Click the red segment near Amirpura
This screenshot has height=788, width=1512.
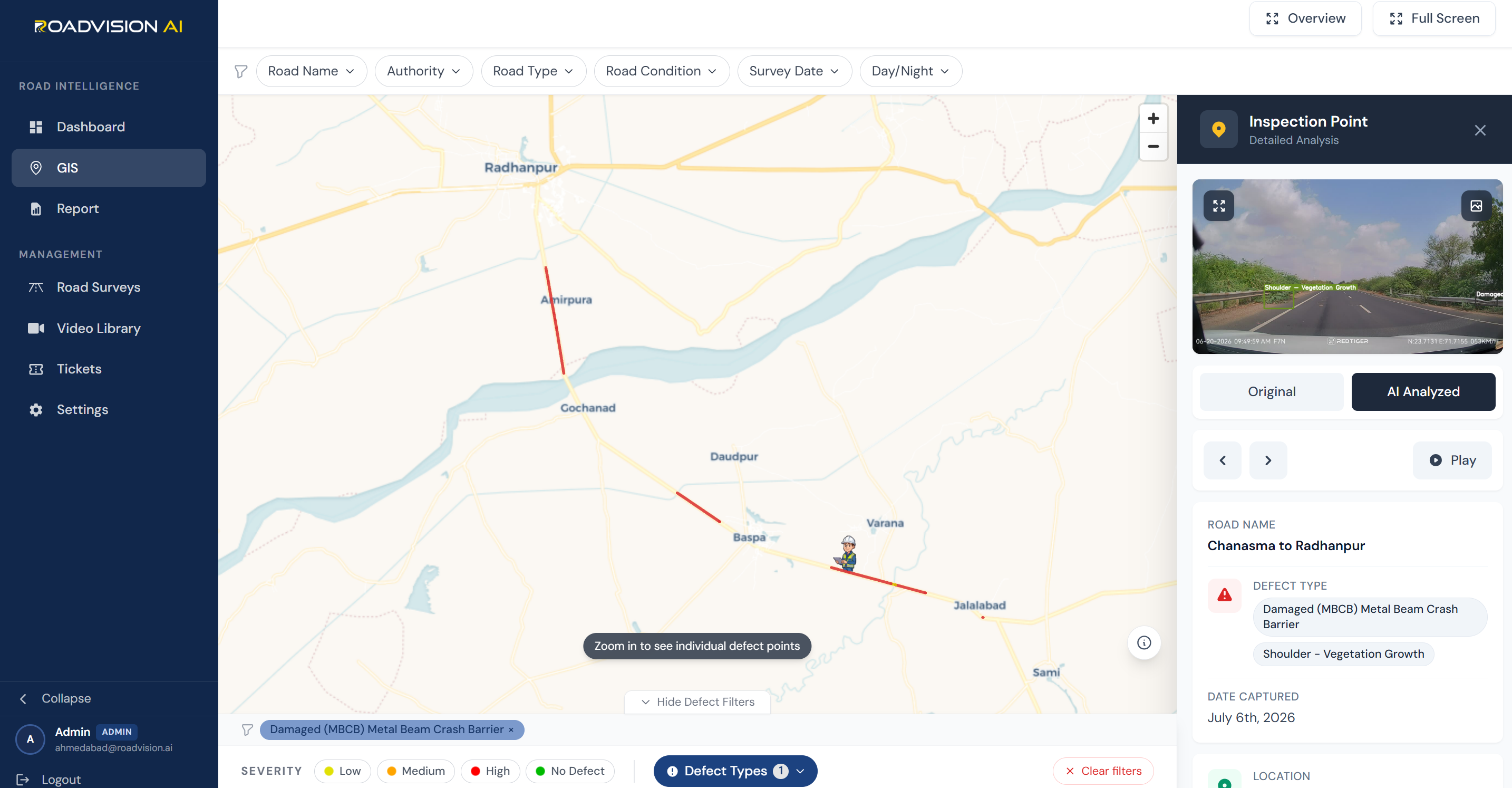(x=555, y=321)
